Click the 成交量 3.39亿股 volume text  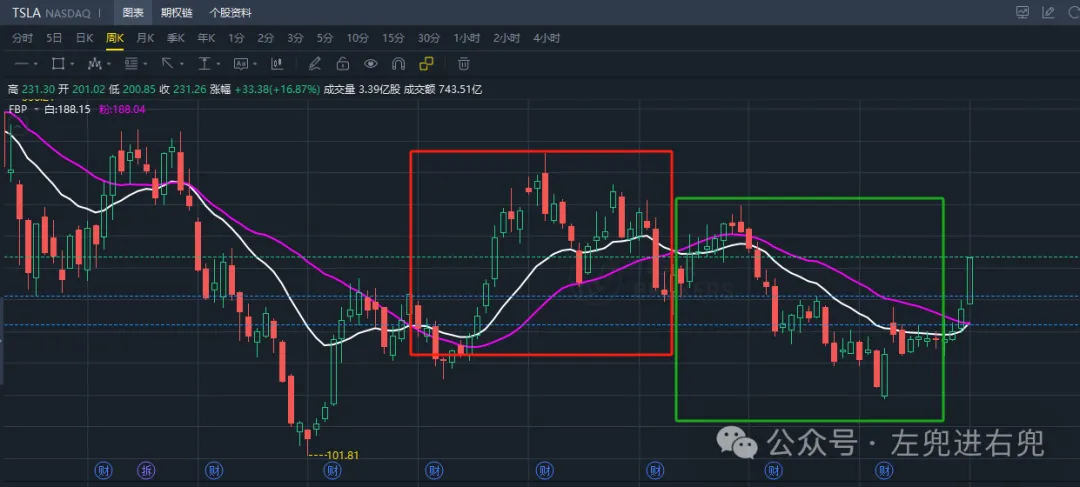point(361,89)
